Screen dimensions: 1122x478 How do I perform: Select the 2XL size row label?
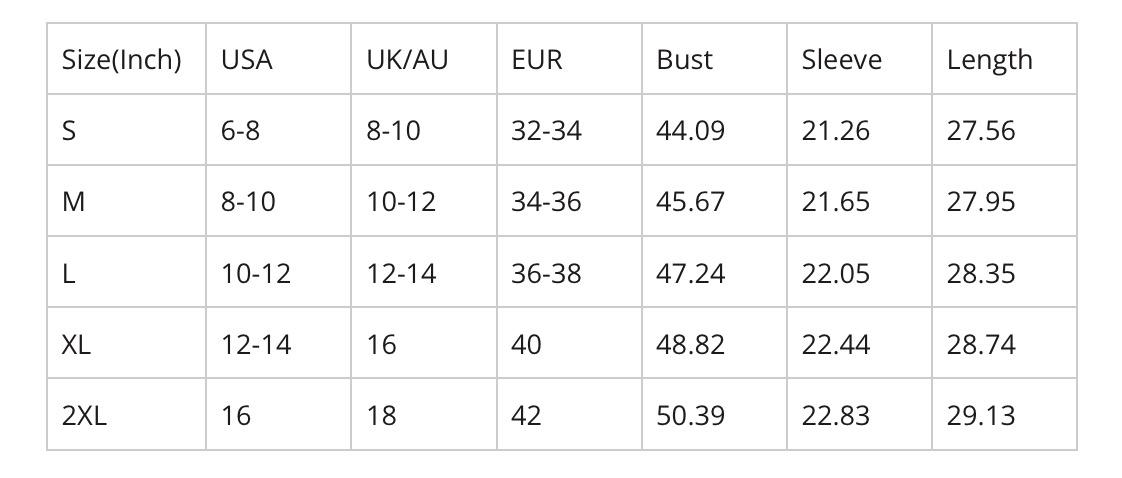point(84,415)
